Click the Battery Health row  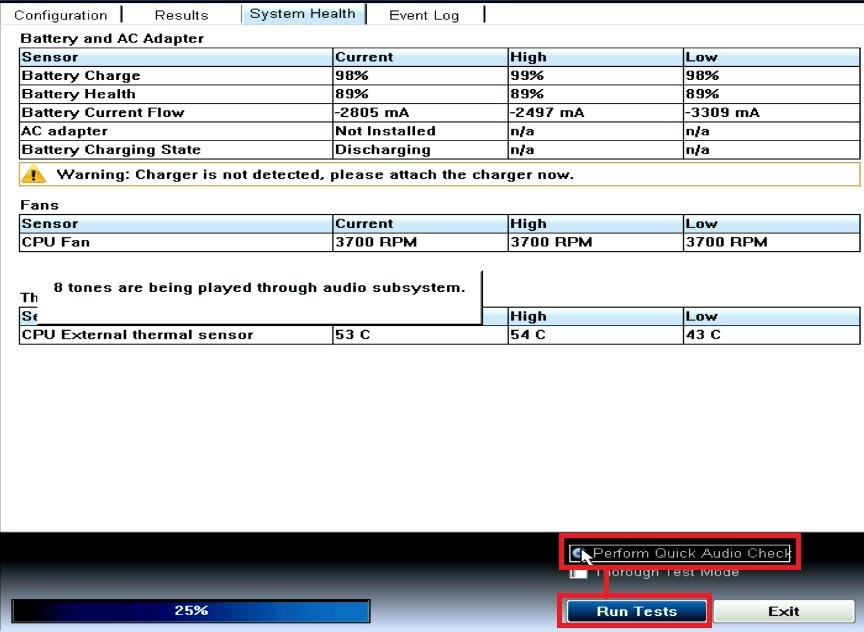click(175, 94)
